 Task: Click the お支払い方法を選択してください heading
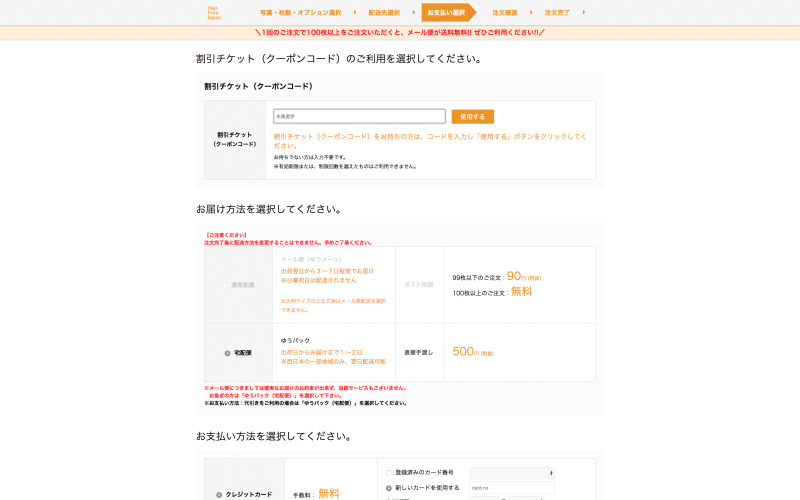tap(274, 436)
